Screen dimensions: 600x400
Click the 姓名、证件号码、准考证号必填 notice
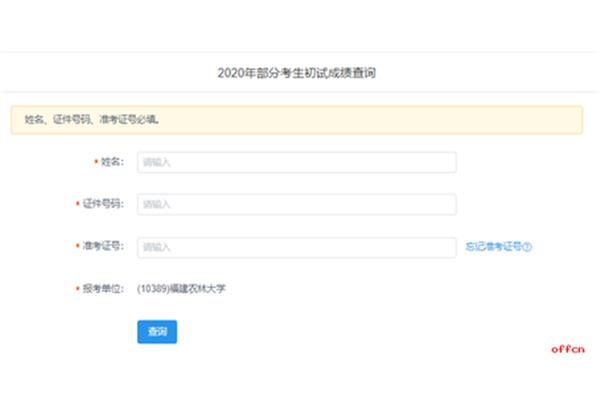297,120
